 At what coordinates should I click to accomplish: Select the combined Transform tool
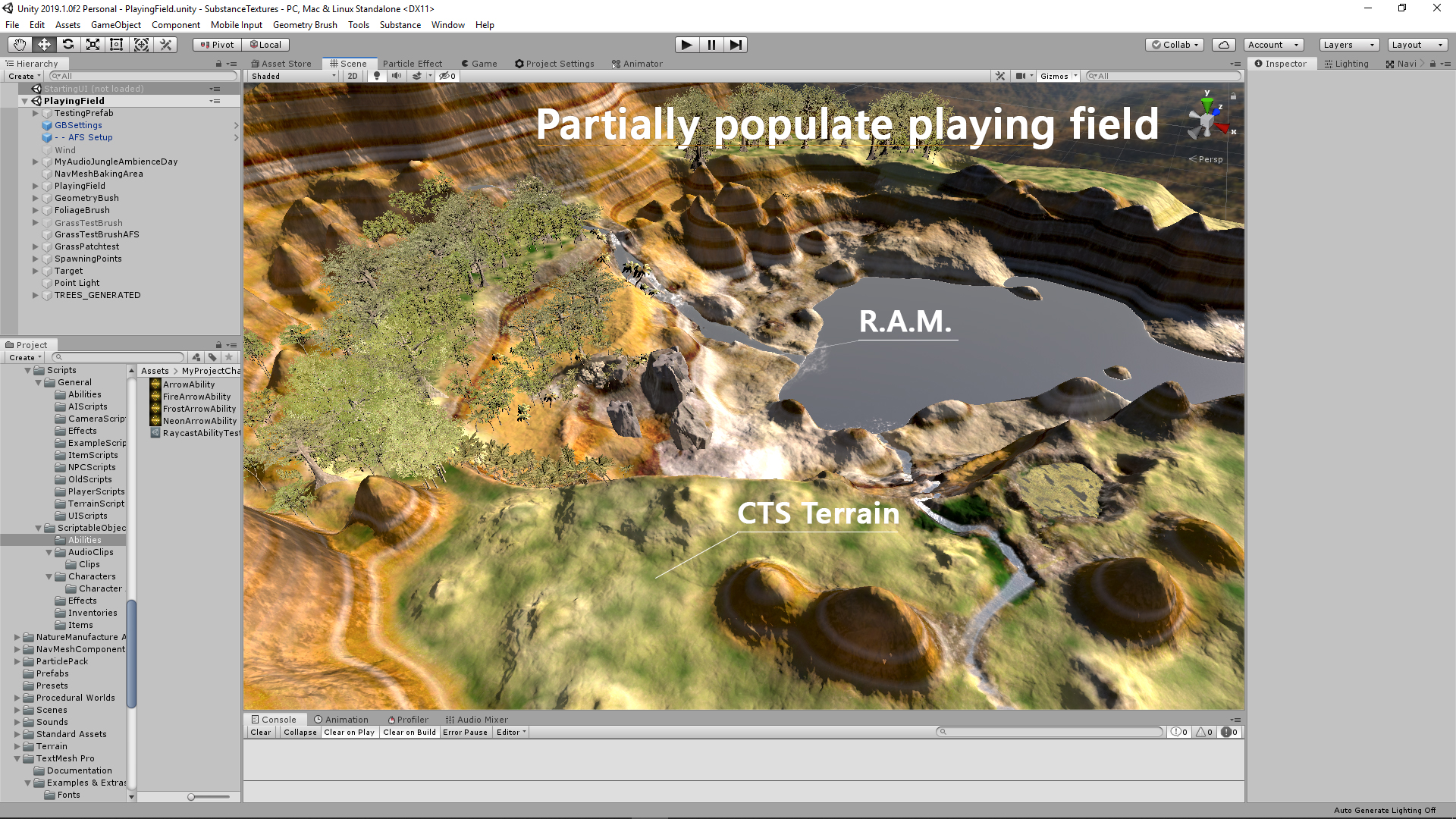pyautogui.click(x=141, y=45)
